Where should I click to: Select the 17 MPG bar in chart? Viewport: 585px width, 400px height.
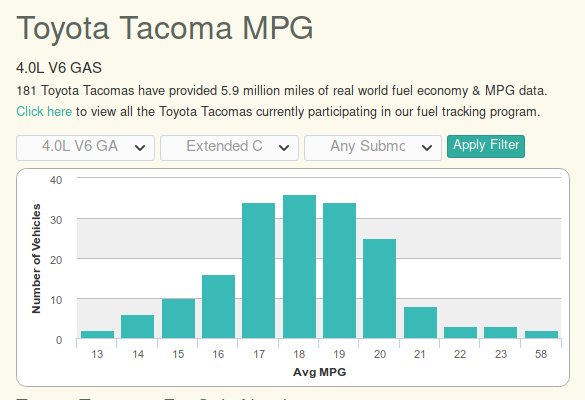click(259, 271)
